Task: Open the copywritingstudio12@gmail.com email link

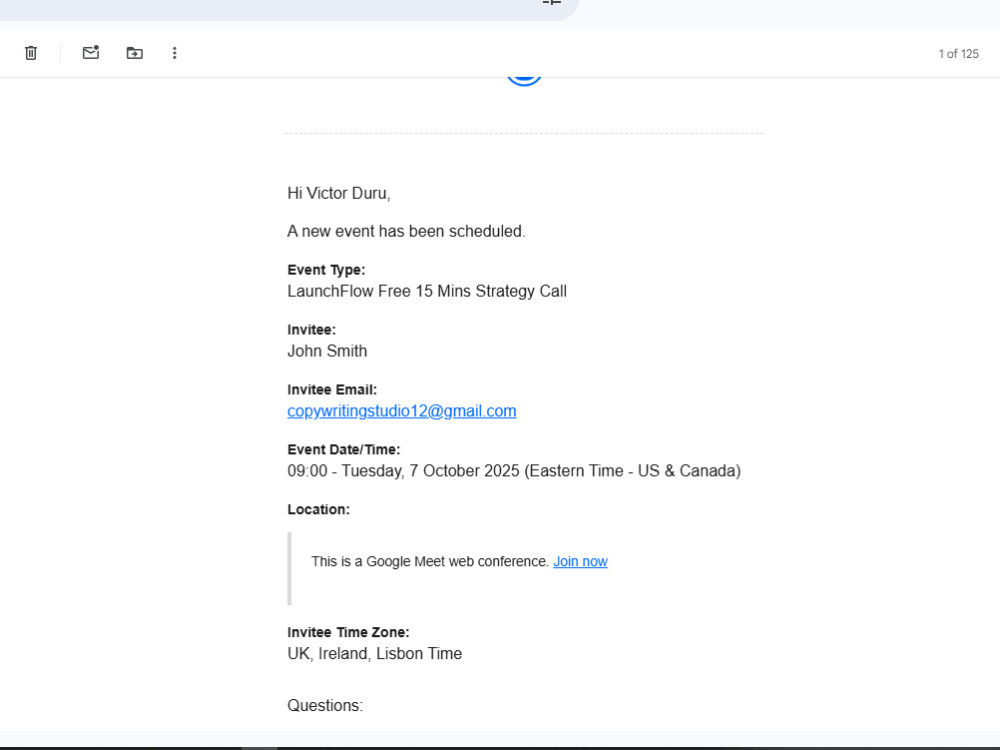Action: point(402,411)
